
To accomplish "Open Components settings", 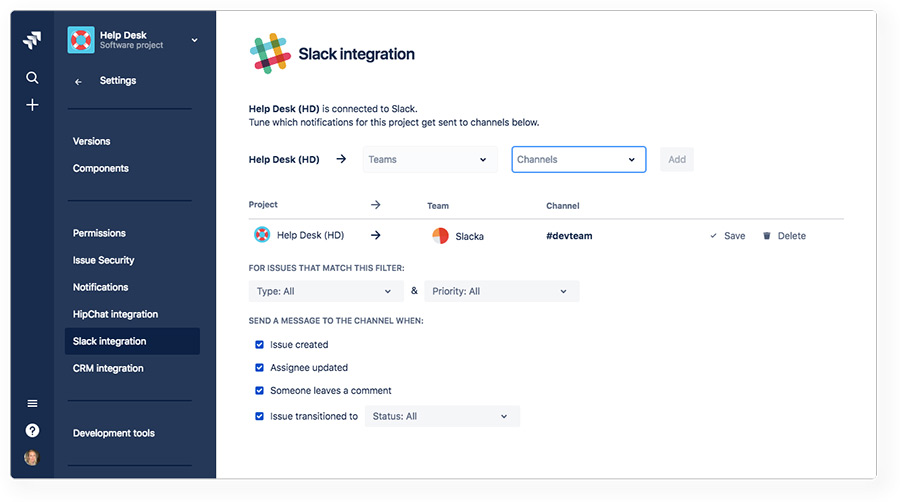I will tap(100, 168).
